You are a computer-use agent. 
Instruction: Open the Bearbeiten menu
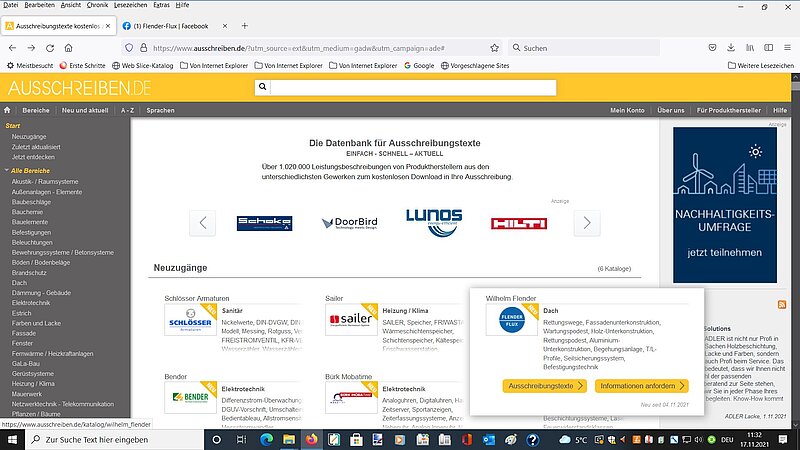pyautogui.click(x=39, y=5)
